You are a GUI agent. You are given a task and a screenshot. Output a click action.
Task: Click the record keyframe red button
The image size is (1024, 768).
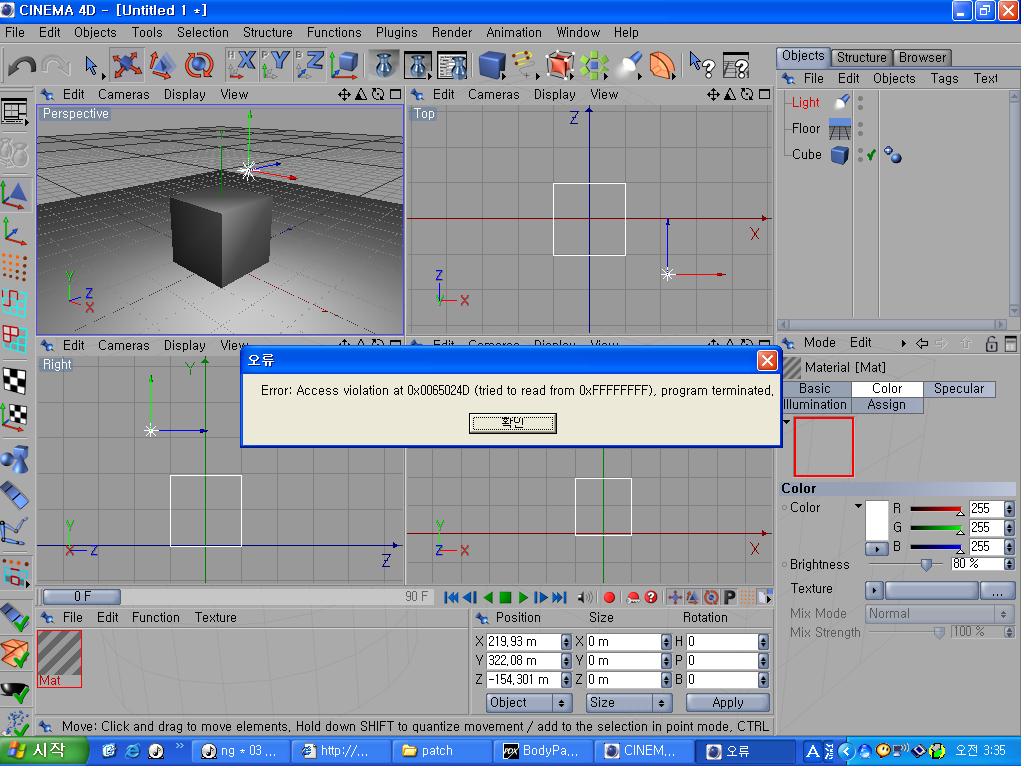click(609, 597)
